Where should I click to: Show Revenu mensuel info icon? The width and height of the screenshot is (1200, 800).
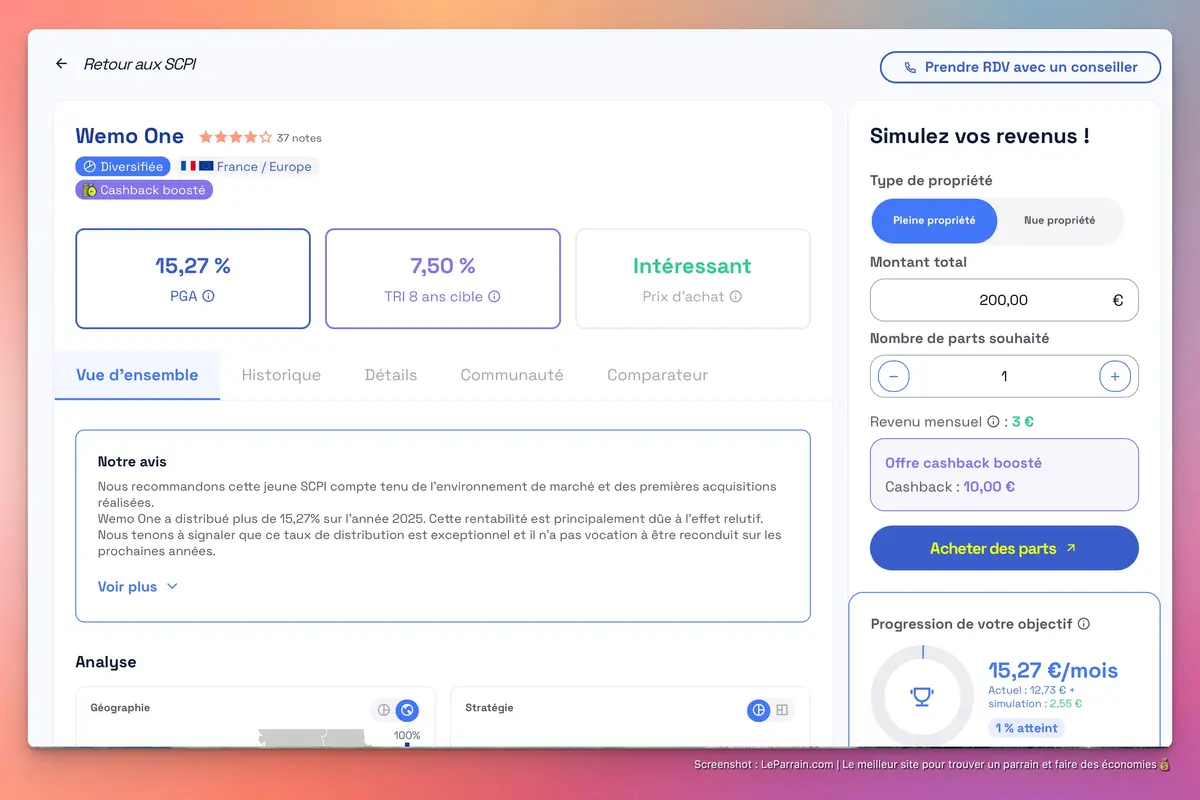[993, 422]
